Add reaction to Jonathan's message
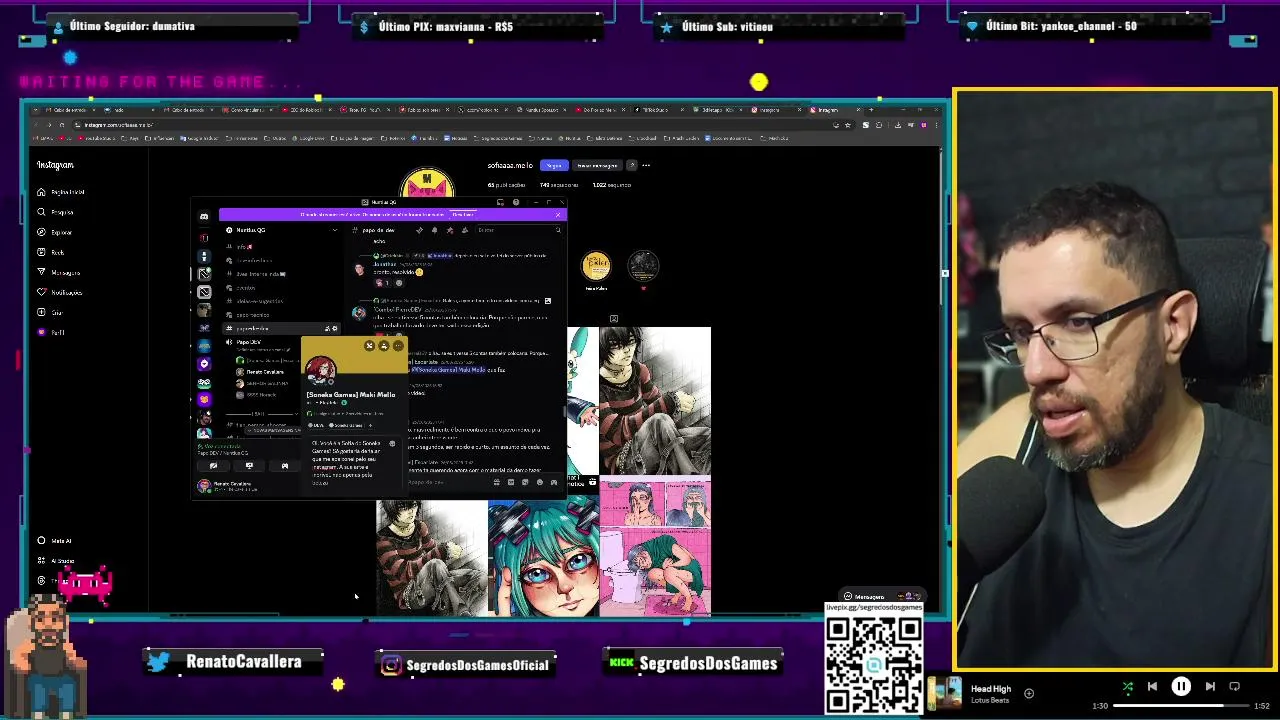 (x=397, y=283)
